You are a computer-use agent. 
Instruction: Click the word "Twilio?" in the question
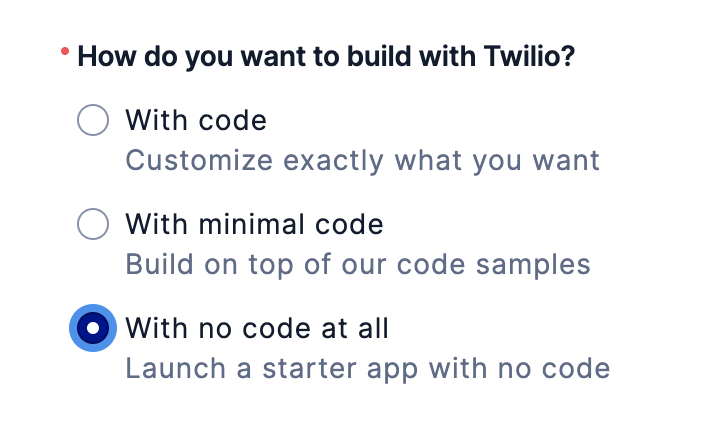(529, 56)
